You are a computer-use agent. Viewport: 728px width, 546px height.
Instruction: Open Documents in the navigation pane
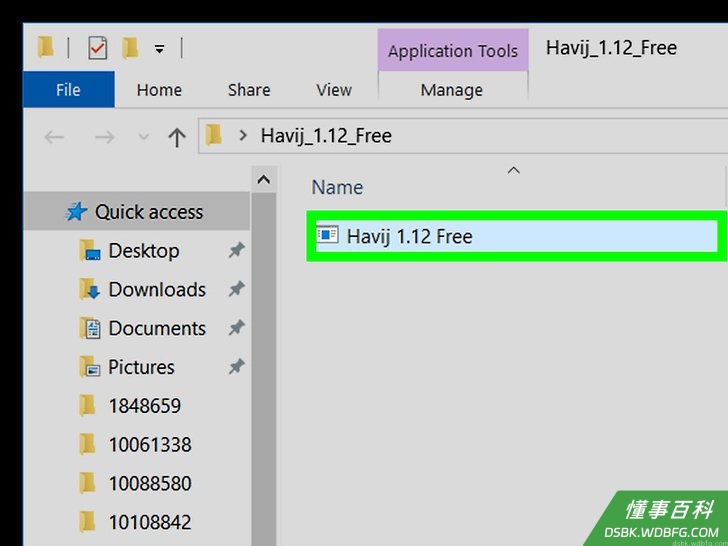point(157,329)
